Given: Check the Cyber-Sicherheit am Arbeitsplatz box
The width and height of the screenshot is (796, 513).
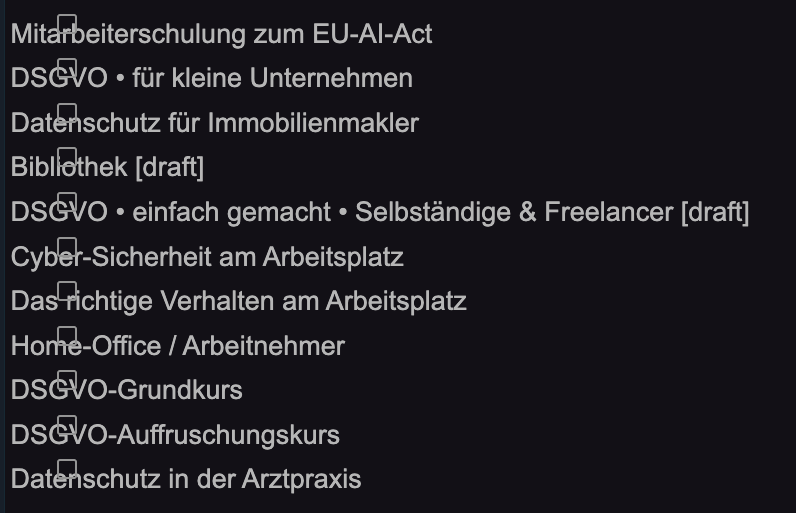Looking at the screenshot, I should (67, 247).
